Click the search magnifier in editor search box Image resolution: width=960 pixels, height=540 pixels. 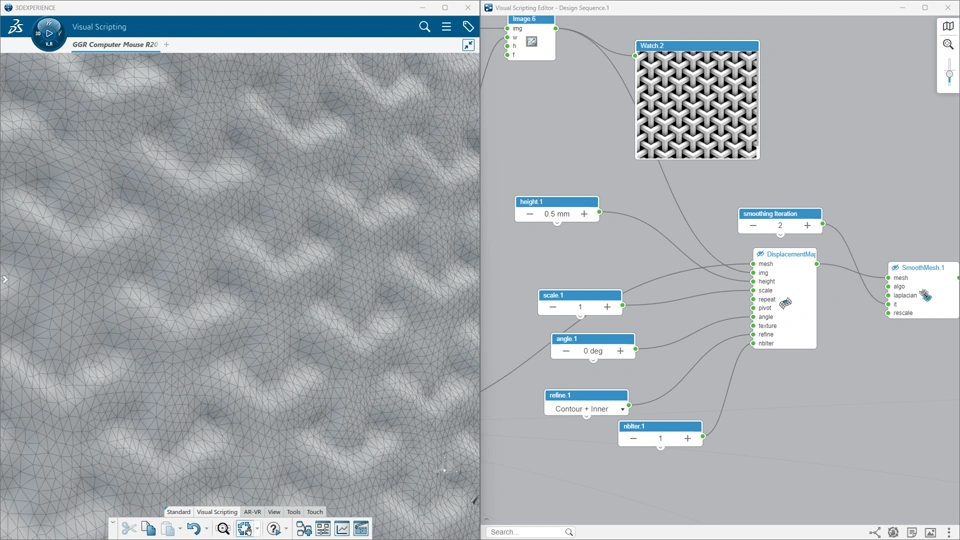(569, 532)
